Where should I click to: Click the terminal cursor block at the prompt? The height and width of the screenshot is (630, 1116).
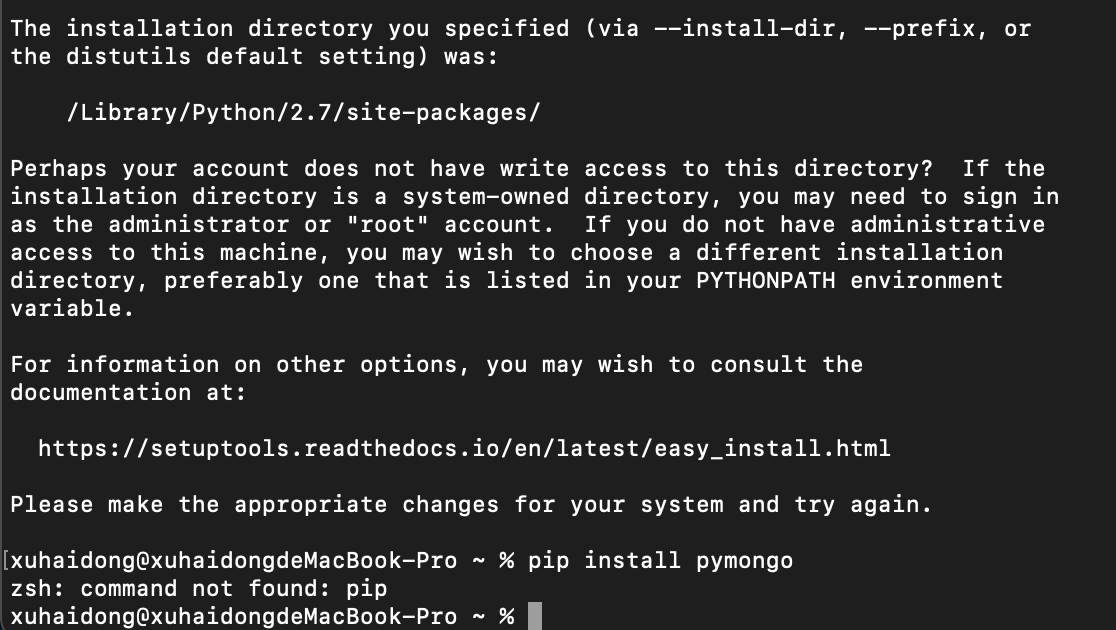pos(534,616)
